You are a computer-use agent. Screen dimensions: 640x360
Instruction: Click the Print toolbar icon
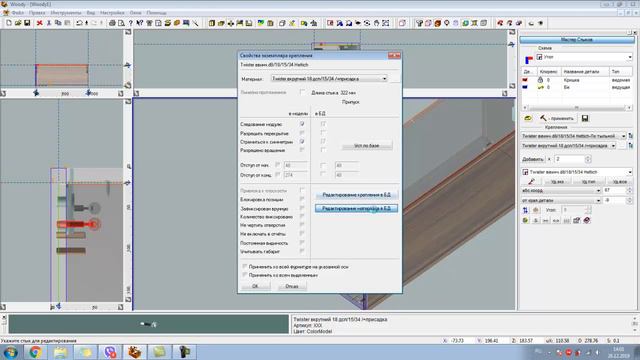112,23
